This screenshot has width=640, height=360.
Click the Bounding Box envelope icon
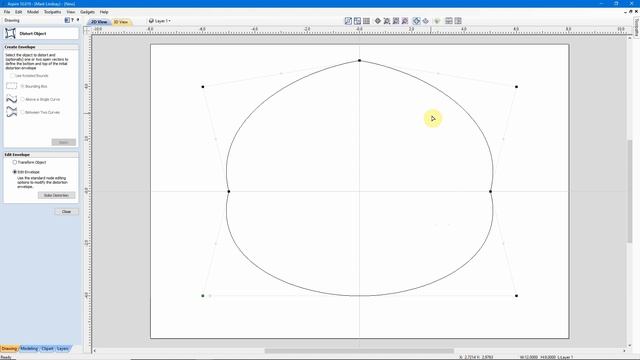click(x=11, y=86)
